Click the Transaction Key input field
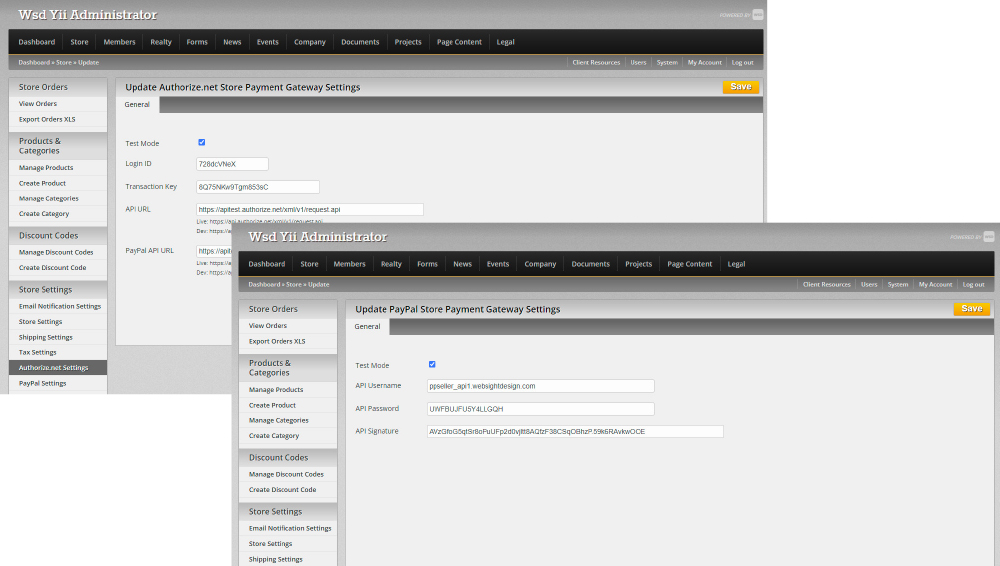Image resolution: width=1000 pixels, height=566 pixels. (258, 187)
